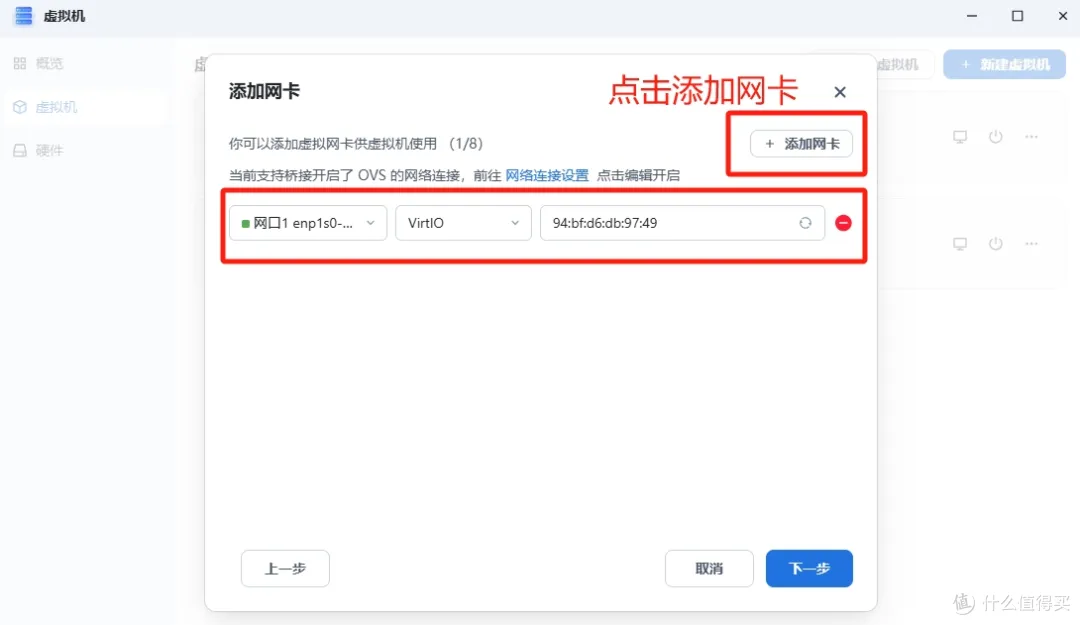Screen dimensions: 1080x625
Task: Open the monitor console icon of first VM
Action: pyautogui.click(x=960, y=137)
